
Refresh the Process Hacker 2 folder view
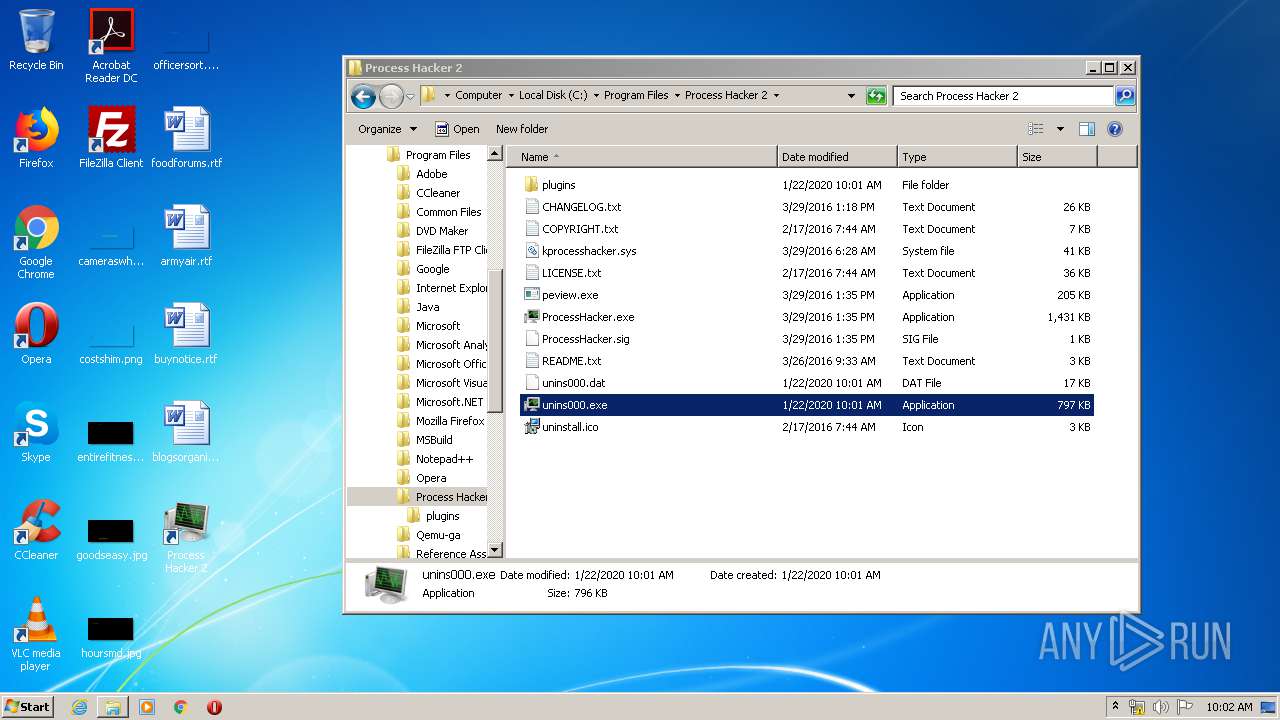[x=876, y=96]
